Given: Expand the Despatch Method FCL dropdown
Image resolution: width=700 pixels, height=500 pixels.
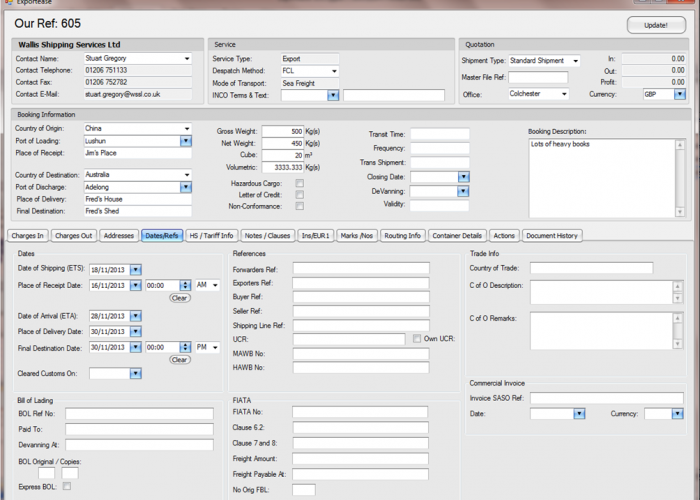Looking at the screenshot, I should pyautogui.click(x=334, y=71).
